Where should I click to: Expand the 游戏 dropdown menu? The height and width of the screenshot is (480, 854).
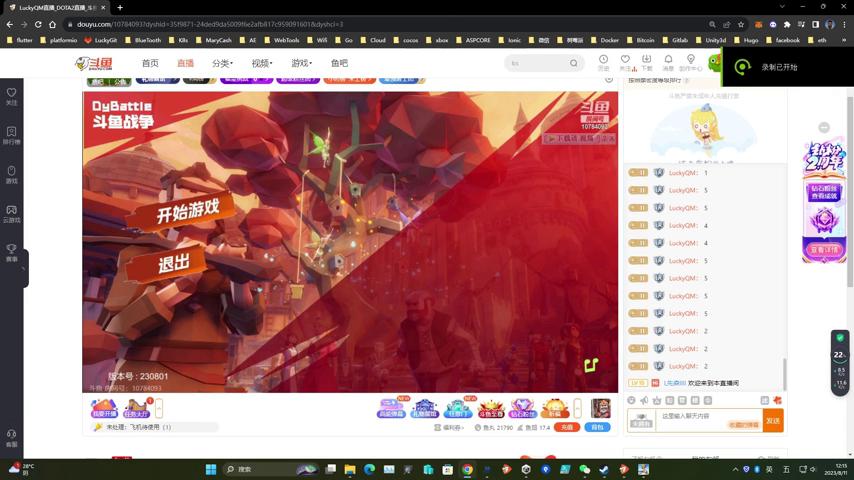coord(301,63)
